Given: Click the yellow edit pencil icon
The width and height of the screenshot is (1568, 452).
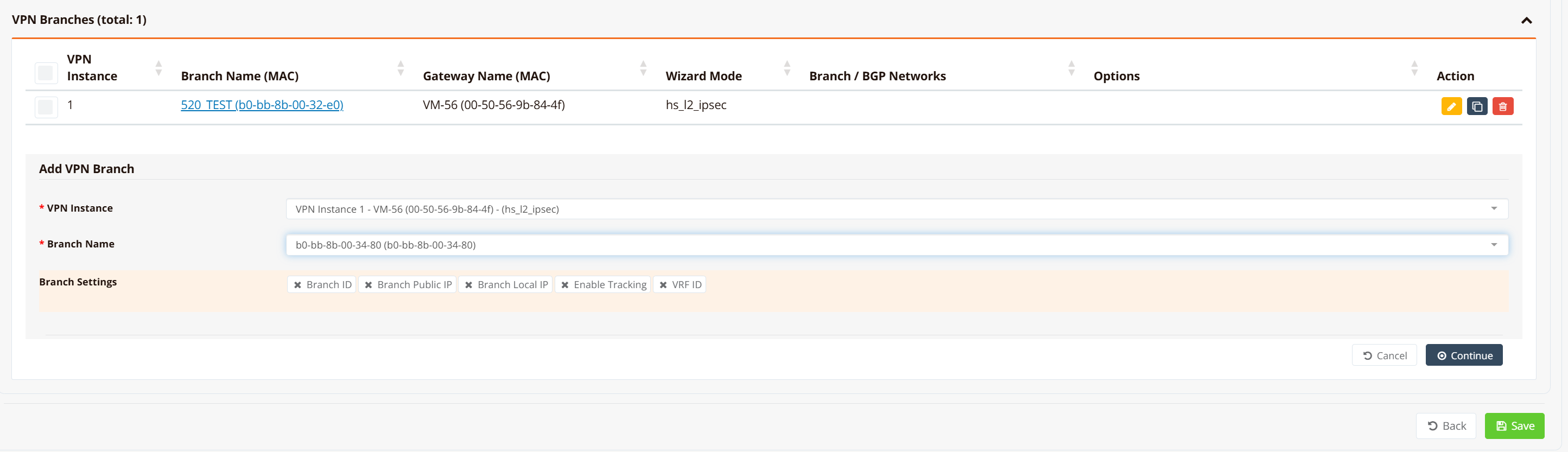Looking at the screenshot, I should point(1451,106).
